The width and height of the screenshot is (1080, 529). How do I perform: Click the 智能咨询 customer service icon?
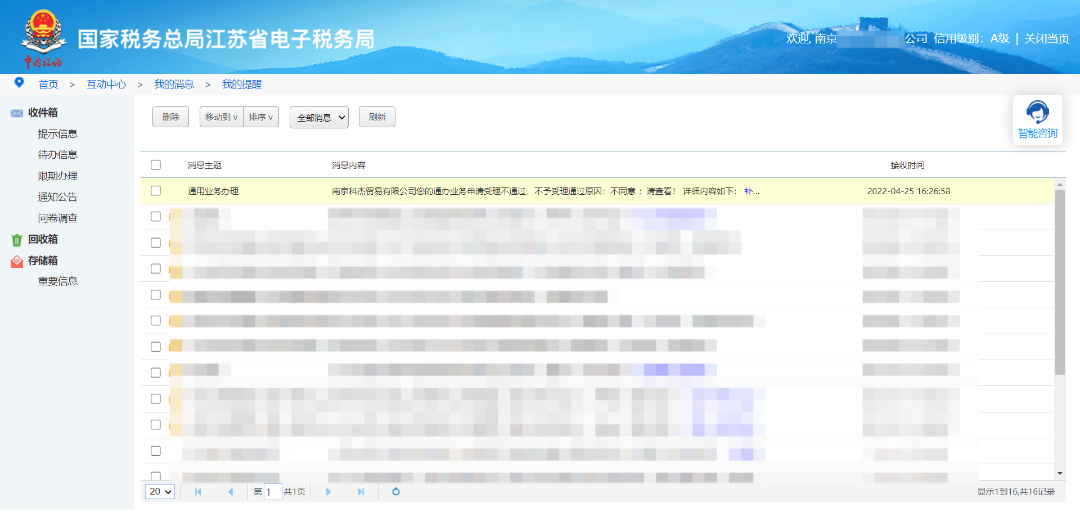coord(1037,113)
